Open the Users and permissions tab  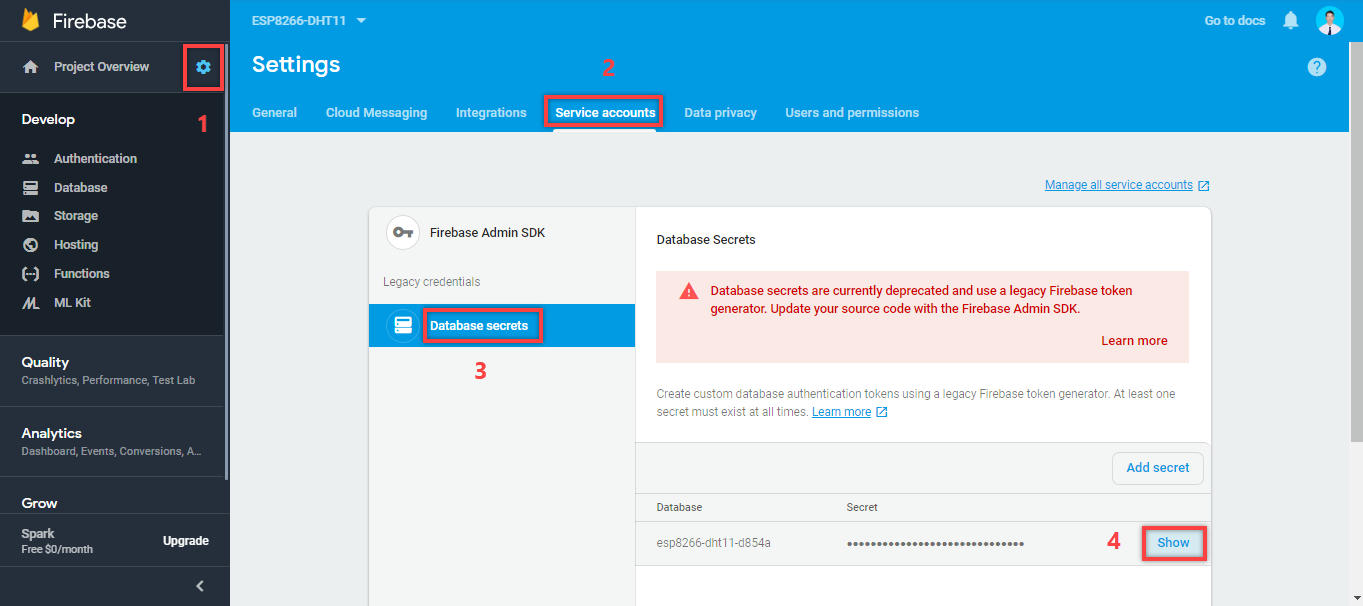click(852, 113)
